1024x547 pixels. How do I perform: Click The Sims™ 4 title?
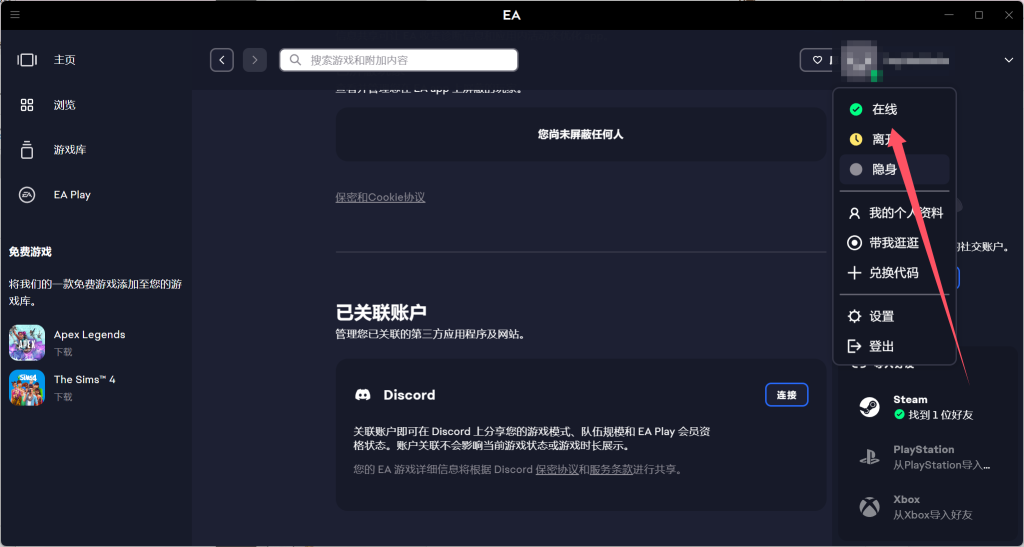coord(84,379)
